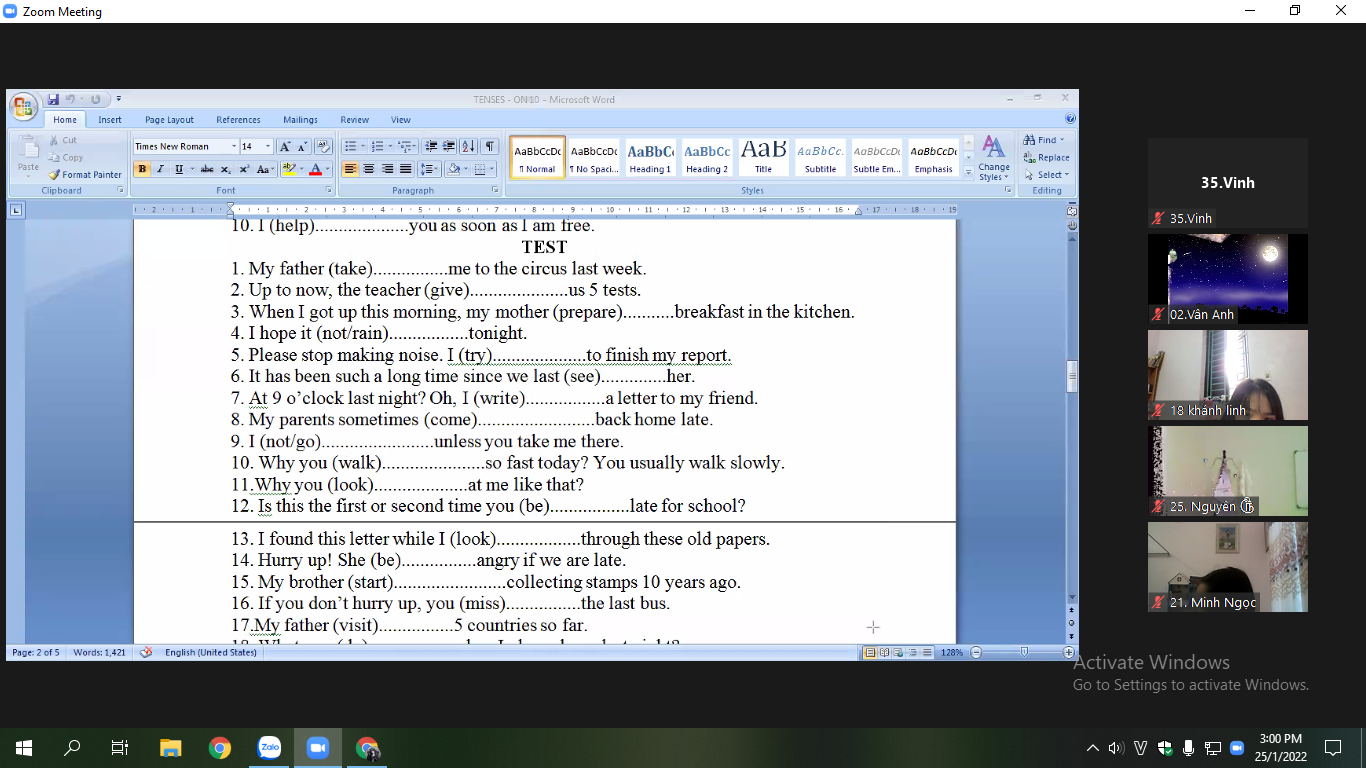Open Word Help question mark icon
The height and width of the screenshot is (768, 1366).
[1070, 119]
